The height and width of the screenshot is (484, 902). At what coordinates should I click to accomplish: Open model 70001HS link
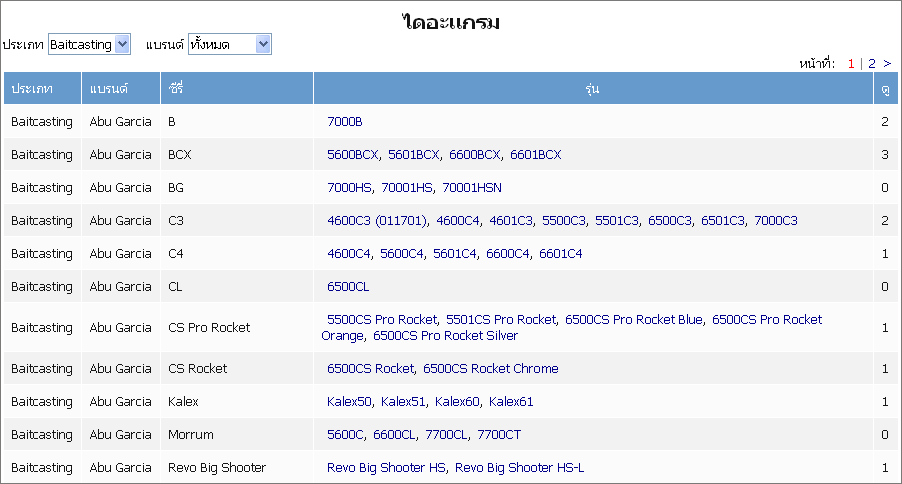pos(407,188)
